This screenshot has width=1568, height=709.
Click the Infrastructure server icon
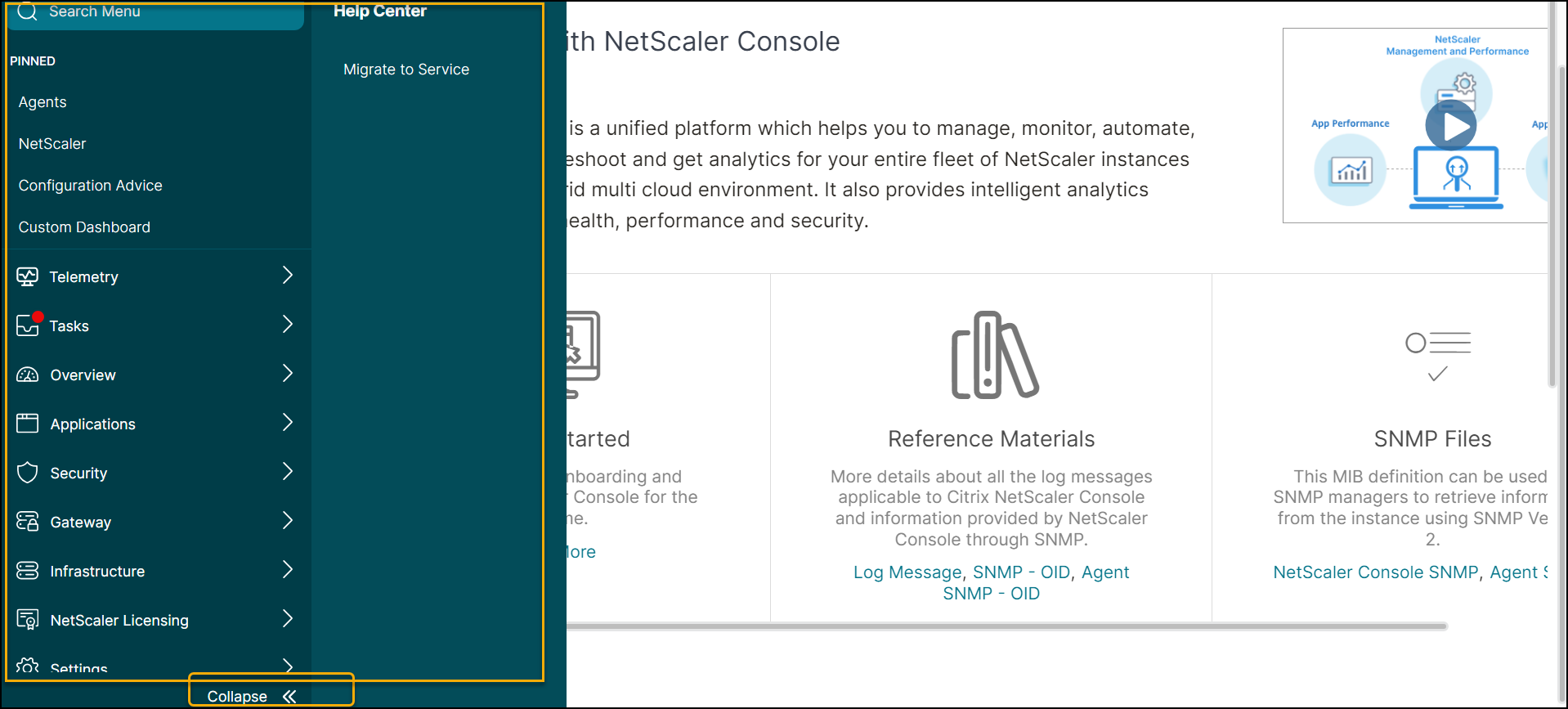pyautogui.click(x=28, y=571)
